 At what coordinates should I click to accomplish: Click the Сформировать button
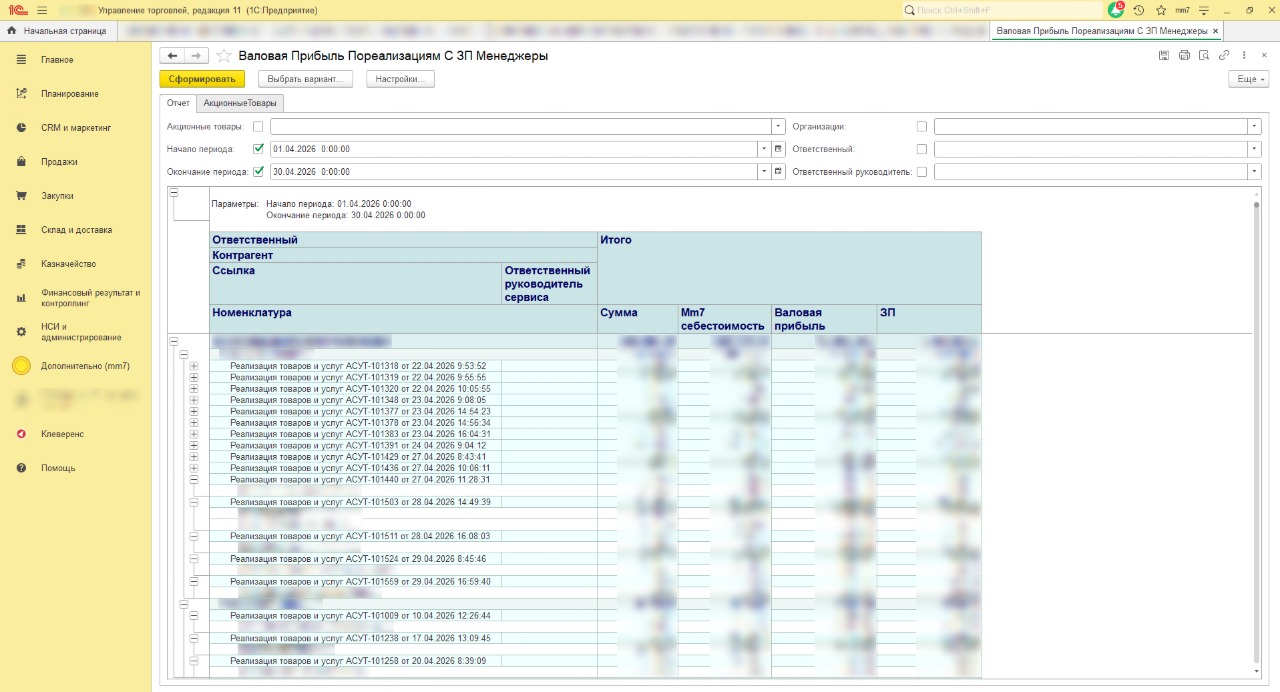tap(202, 79)
